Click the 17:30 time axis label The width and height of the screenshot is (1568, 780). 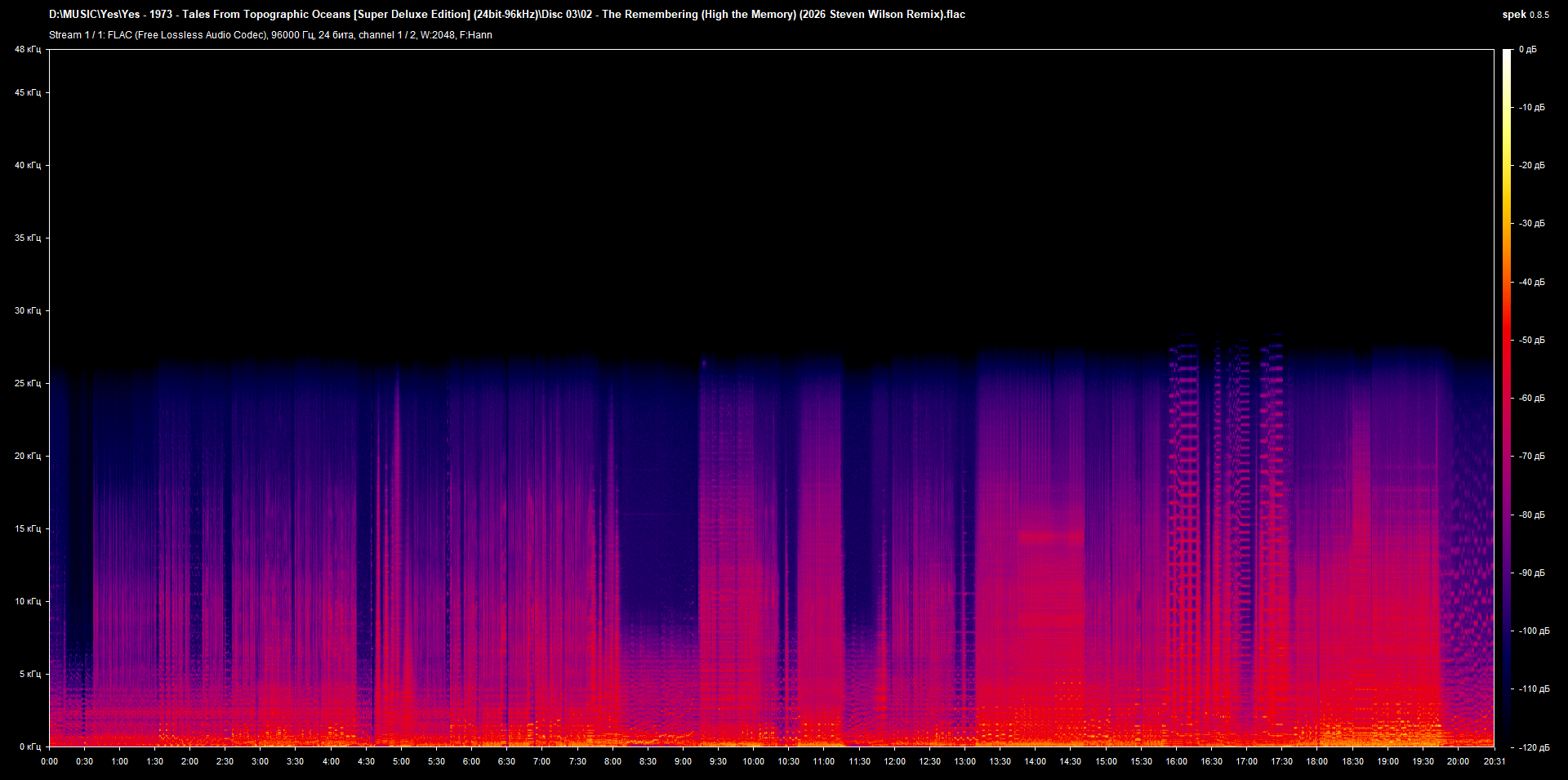point(1281,762)
